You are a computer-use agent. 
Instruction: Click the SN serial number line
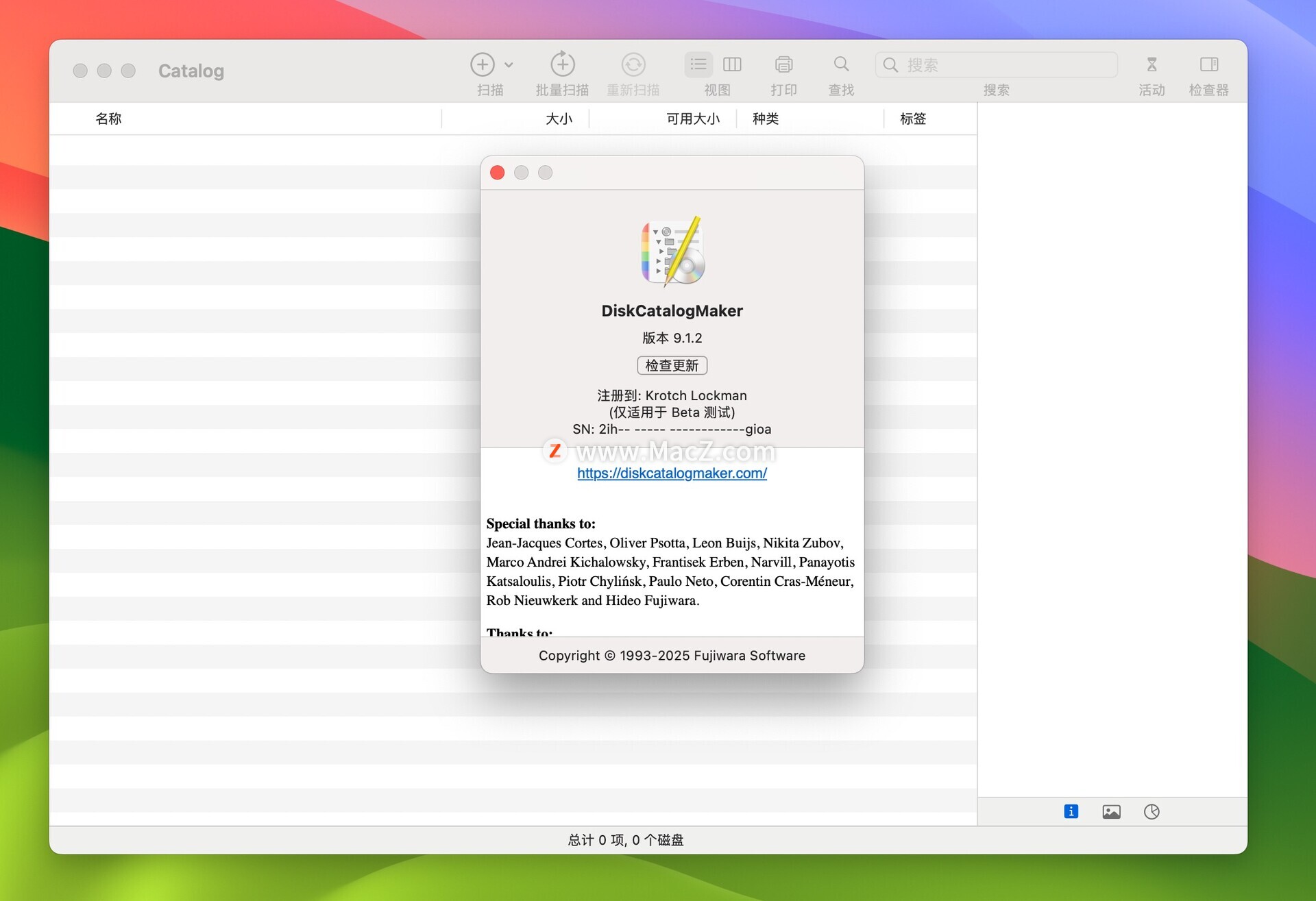[672, 429]
